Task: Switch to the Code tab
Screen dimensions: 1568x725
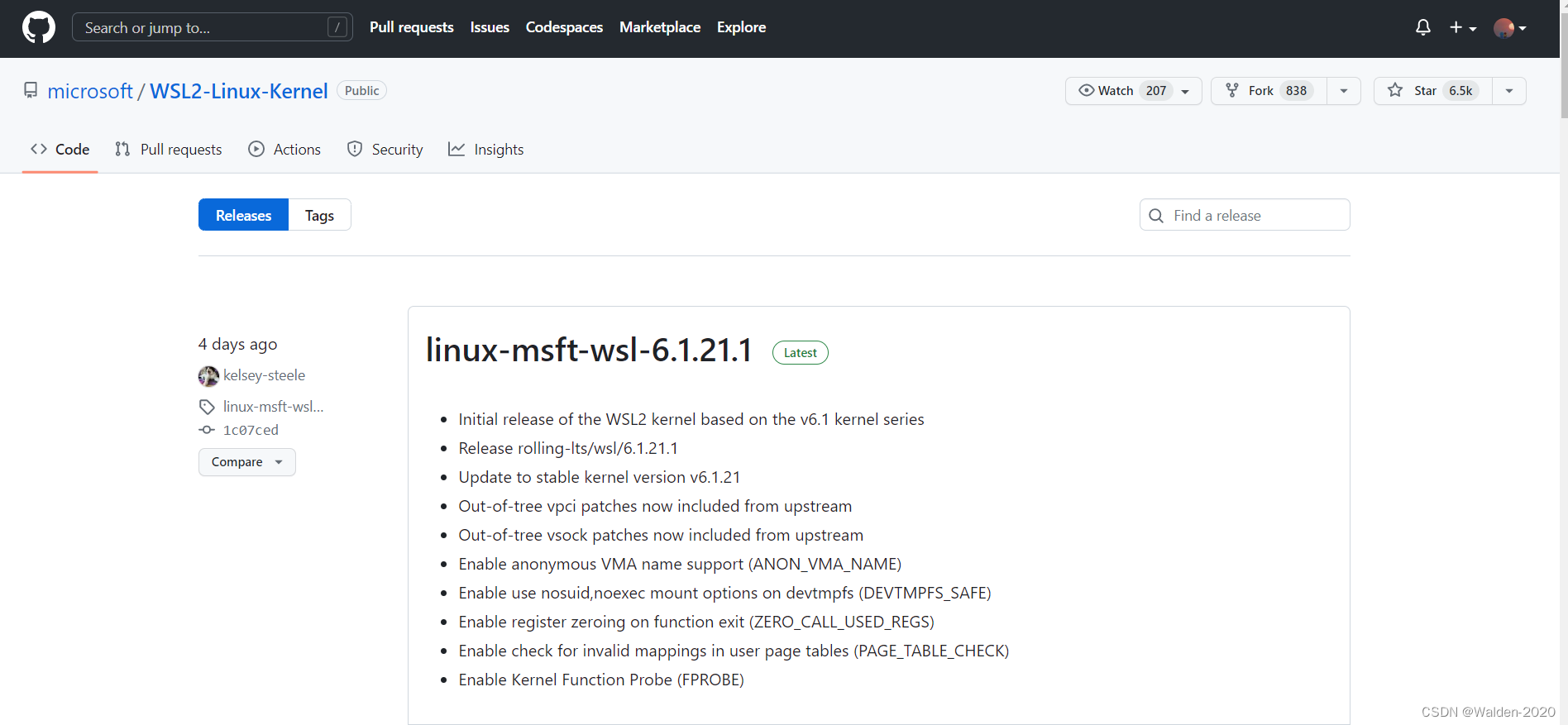Action: click(60, 150)
